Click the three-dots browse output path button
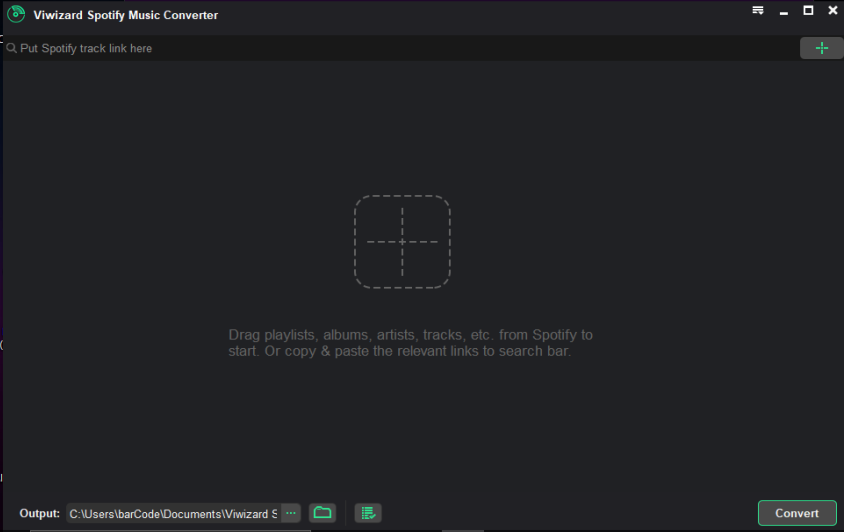 point(291,513)
